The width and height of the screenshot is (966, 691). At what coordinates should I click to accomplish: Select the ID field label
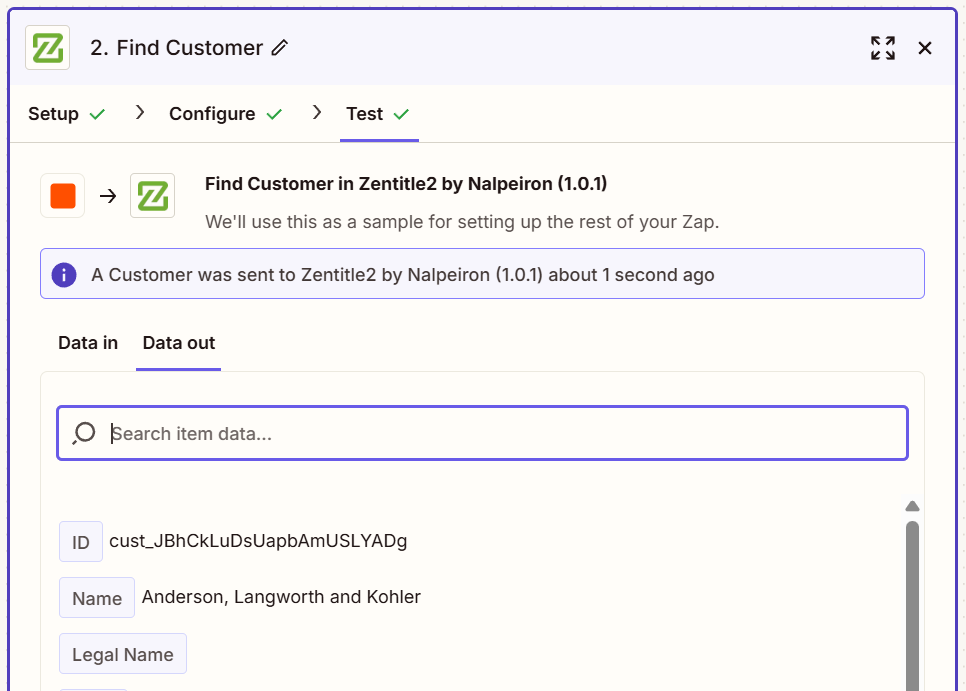(81, 542)
